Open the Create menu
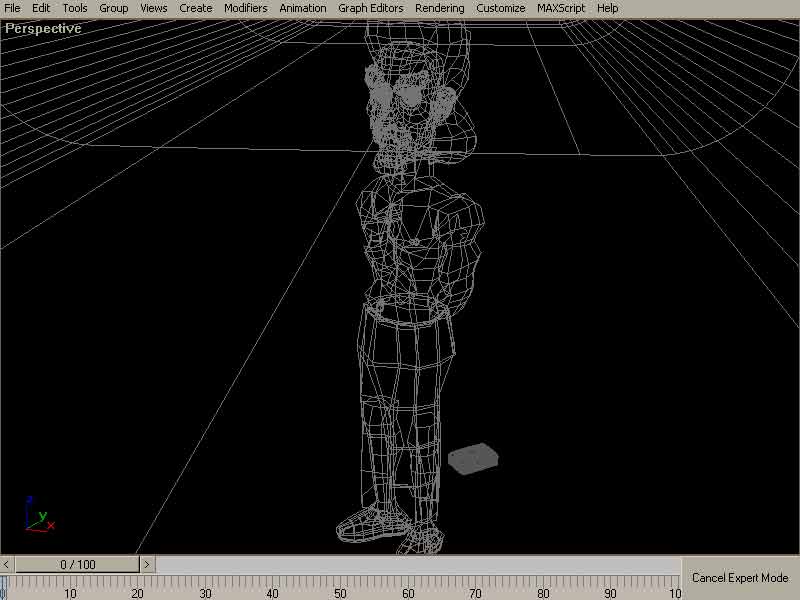 [x=195, y=8]
